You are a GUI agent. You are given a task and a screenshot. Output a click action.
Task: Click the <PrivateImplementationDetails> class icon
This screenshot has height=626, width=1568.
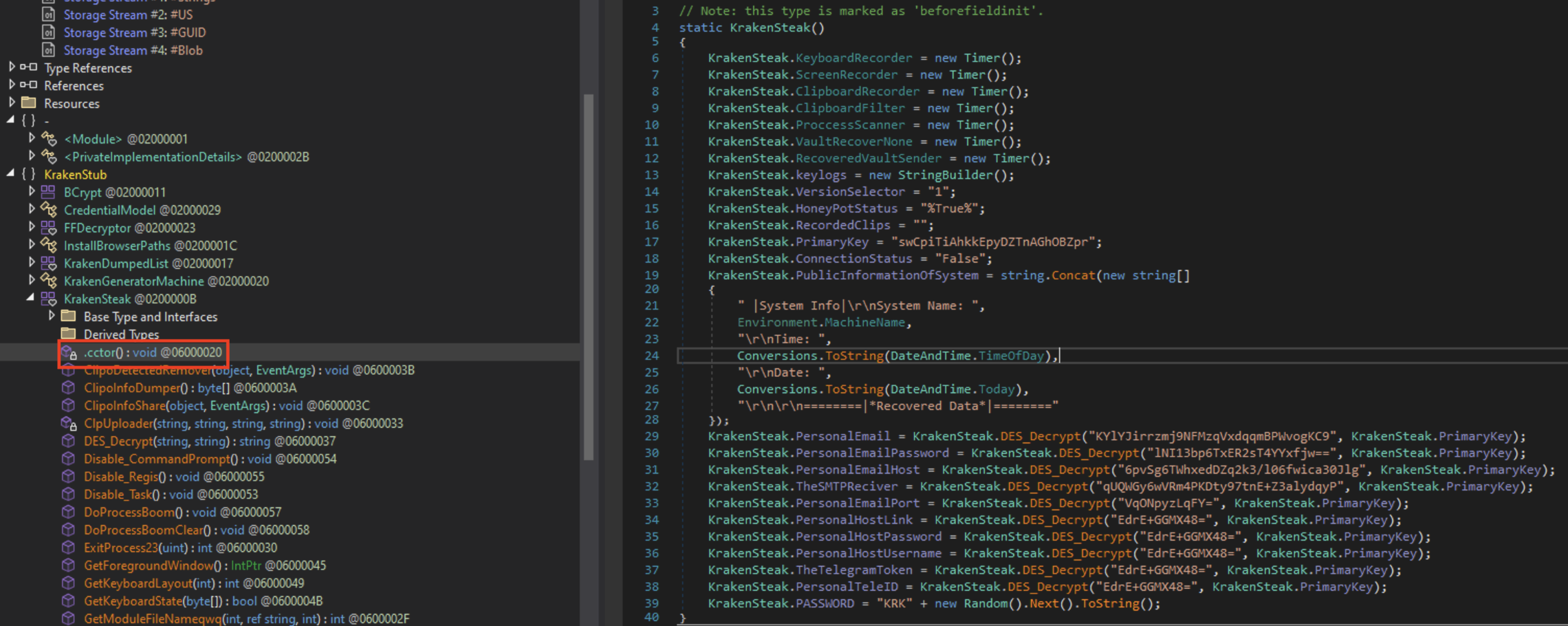[x=48, y=156]
